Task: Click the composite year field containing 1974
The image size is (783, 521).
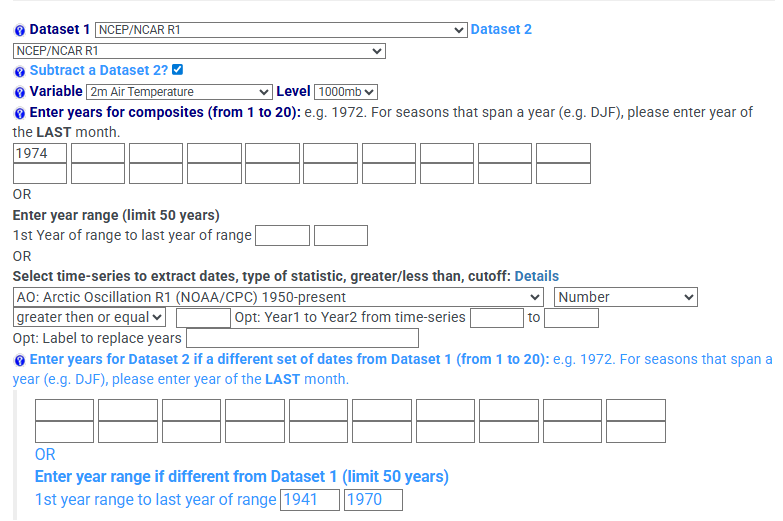Action: (40, 153)
